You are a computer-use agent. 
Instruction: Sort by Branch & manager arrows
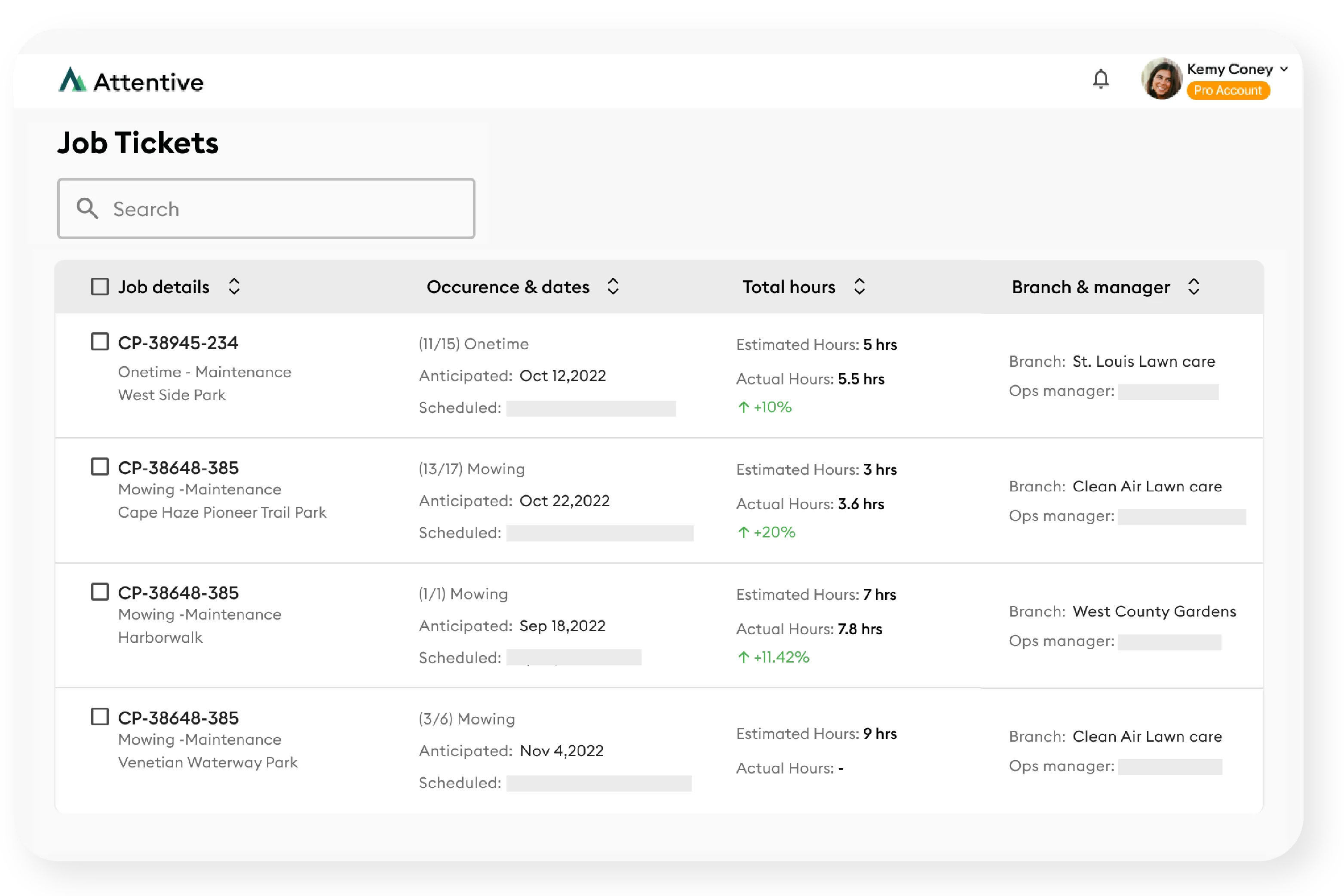tap(1193, 286)
